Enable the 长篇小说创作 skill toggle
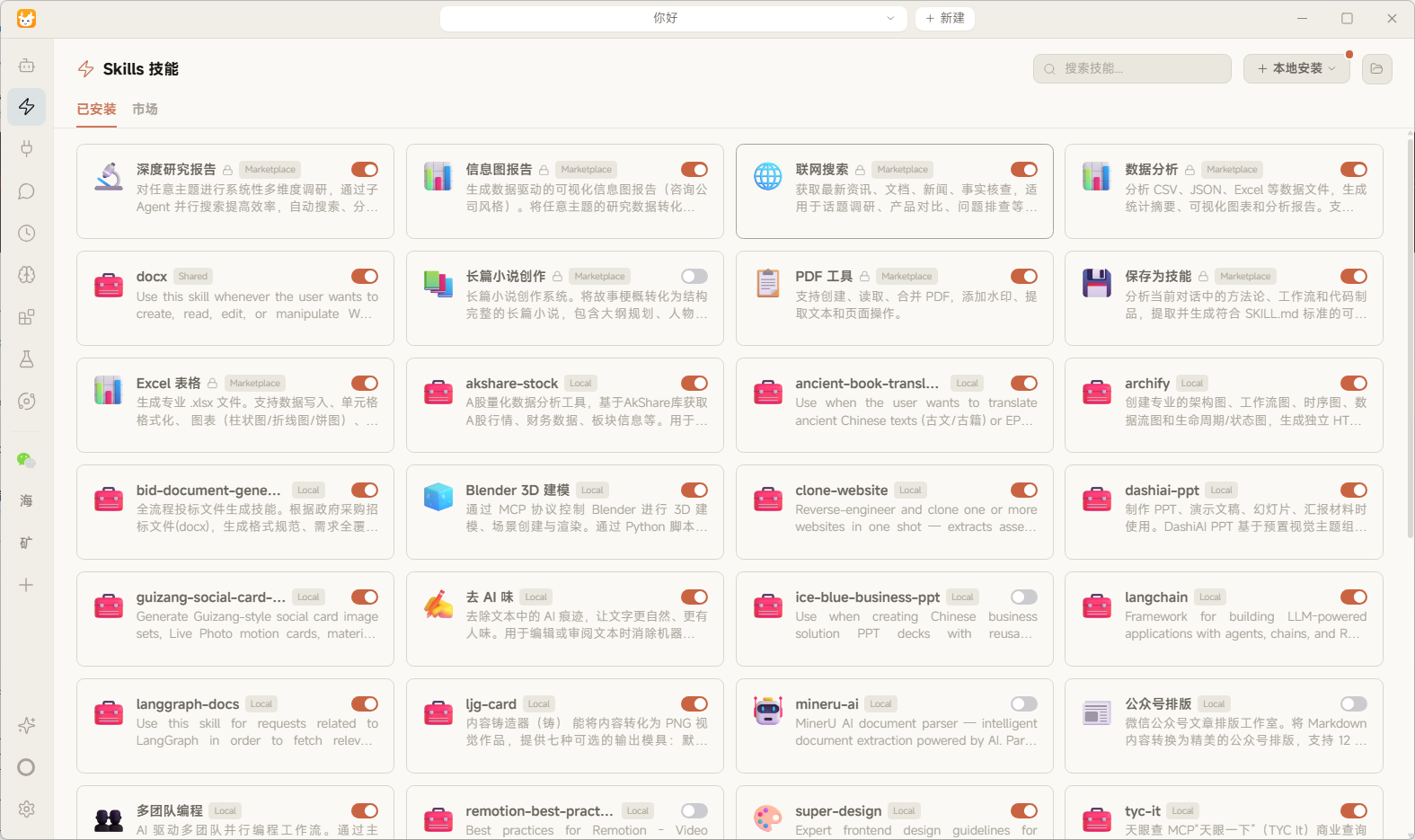Screen dimensions: 1415x840 click(x=694, y=277)
